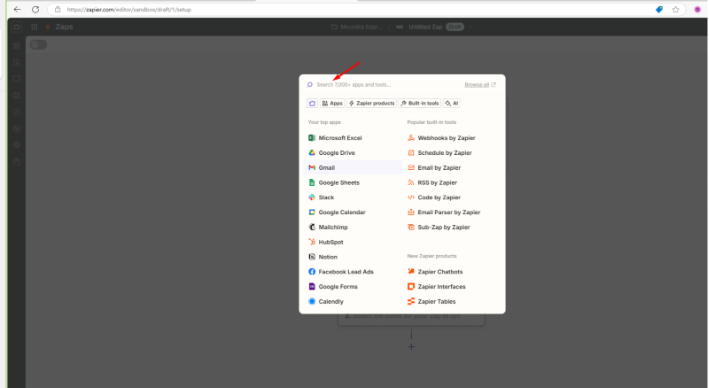This screenshot has width=709, height=388.
Task: Open comments icon in left sidebar
Action: [17, 79]
